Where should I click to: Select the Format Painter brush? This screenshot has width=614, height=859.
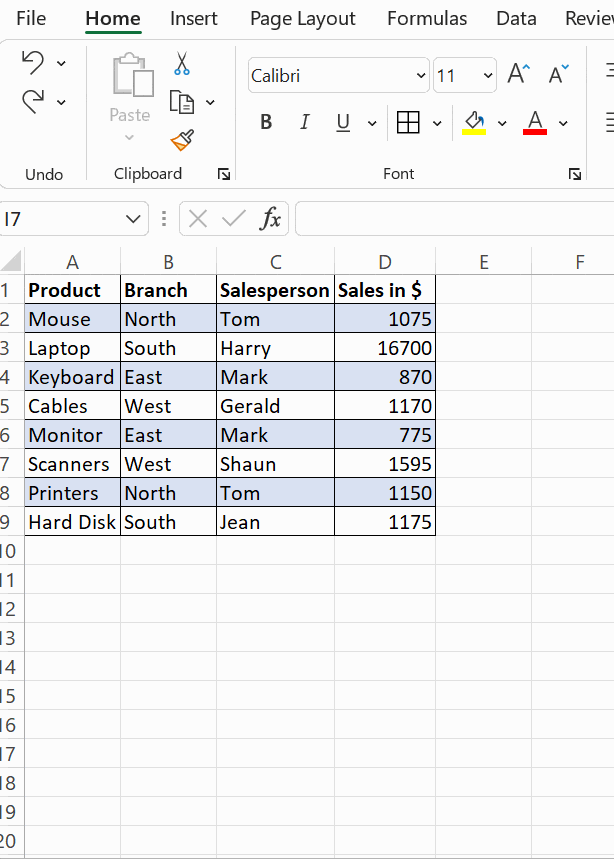tap(182, 140)
